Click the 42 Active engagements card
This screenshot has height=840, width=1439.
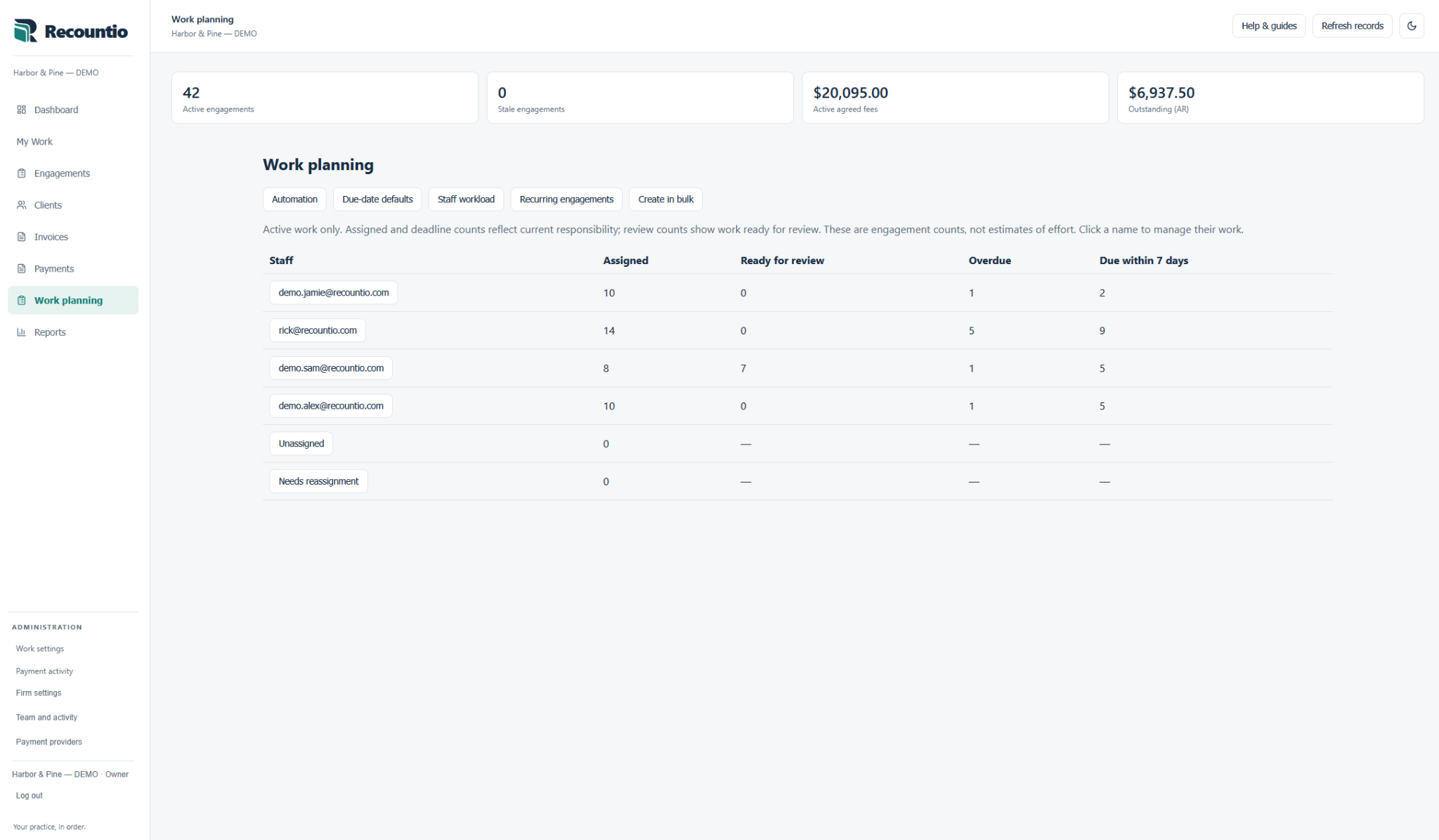coord(325,98)
